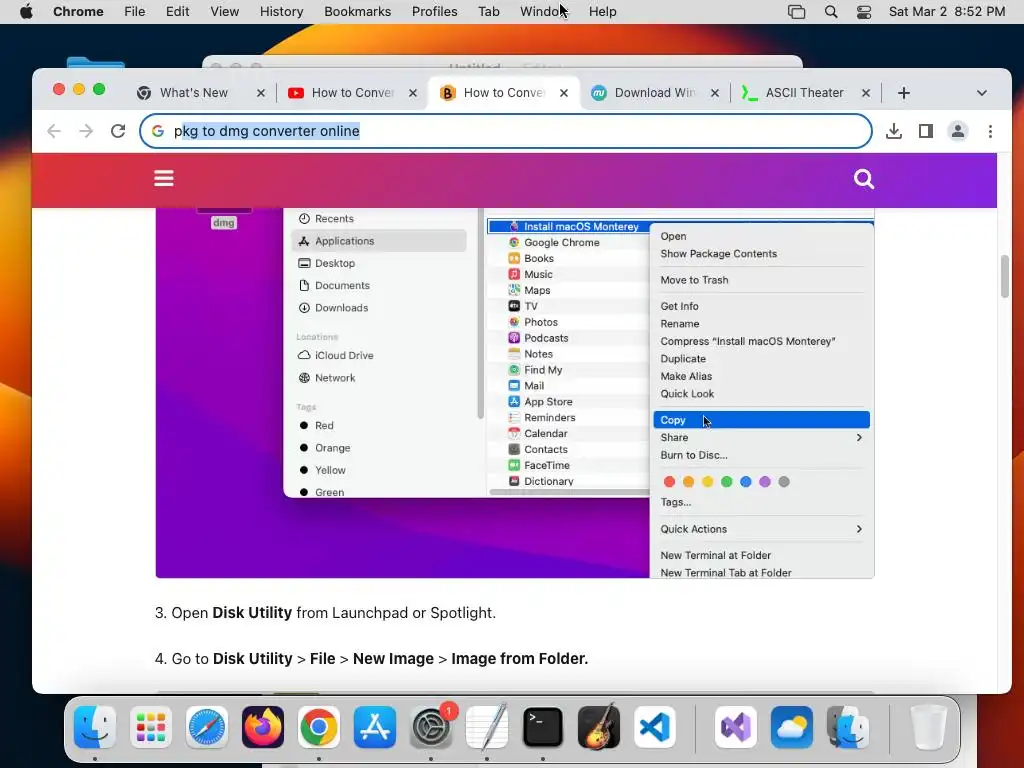The width and height of the screenshot is (1024, 768).
Task: Switch to the Download Win tab
Action: [x=654, y=93]
